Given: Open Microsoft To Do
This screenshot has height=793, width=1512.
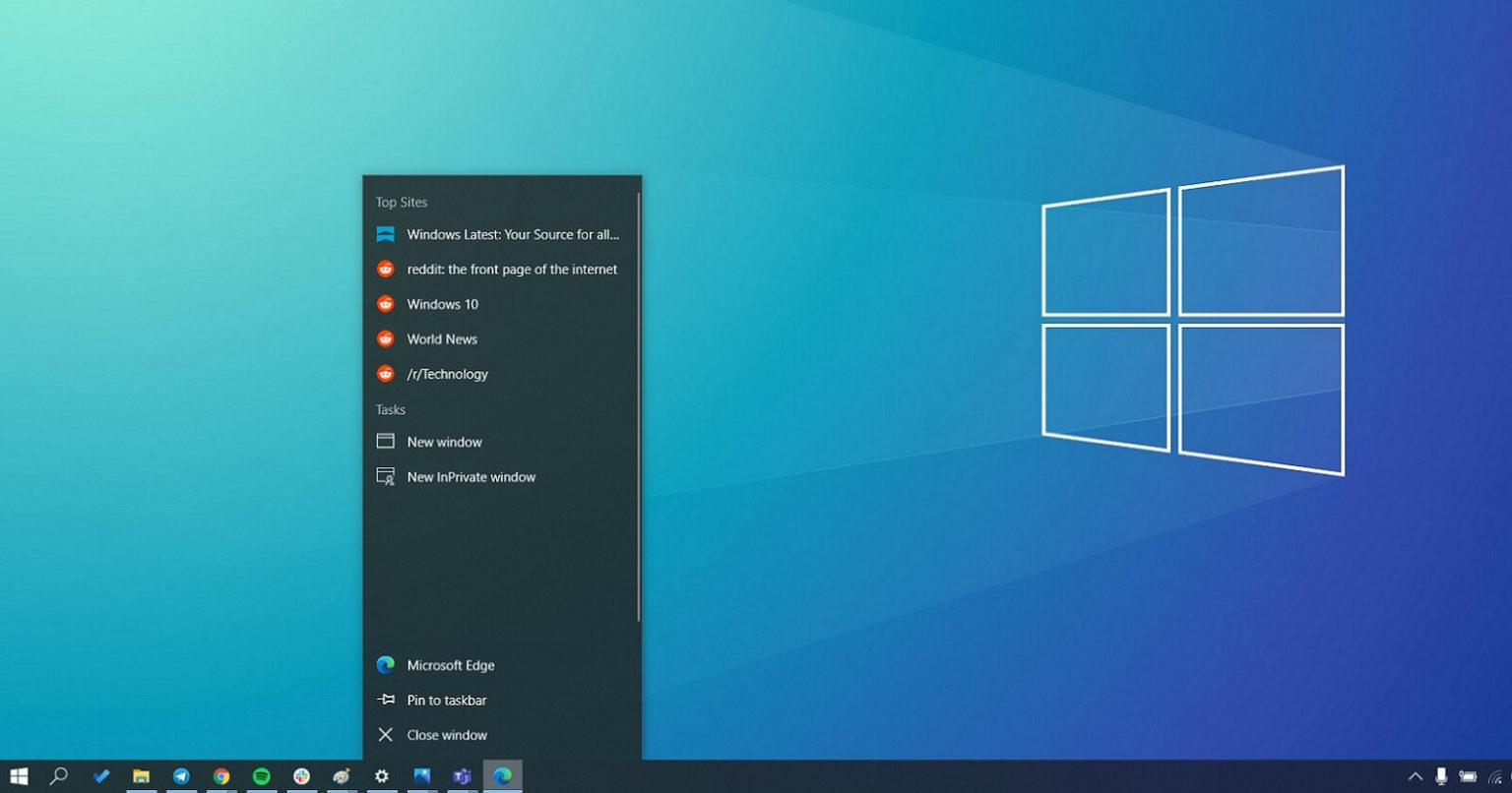Looking at the screenshot, I should [x=100, y=776].
